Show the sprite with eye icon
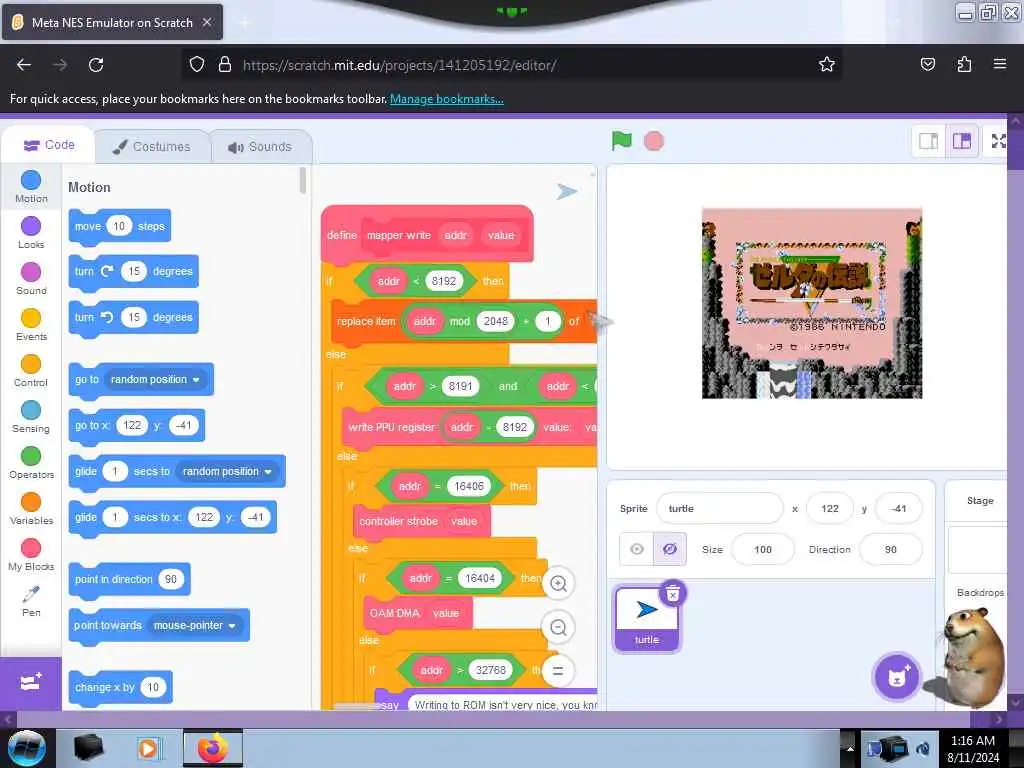1024x768 pixels. pyautogui.click(x=637, y=549)
